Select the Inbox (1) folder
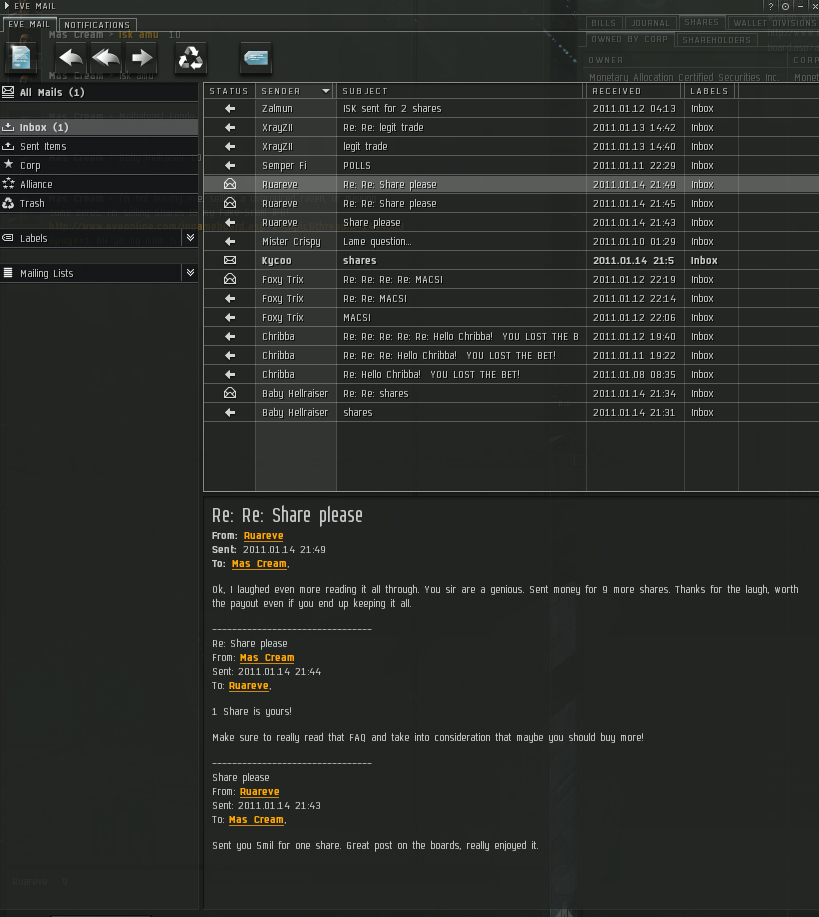 coord(99,127)
